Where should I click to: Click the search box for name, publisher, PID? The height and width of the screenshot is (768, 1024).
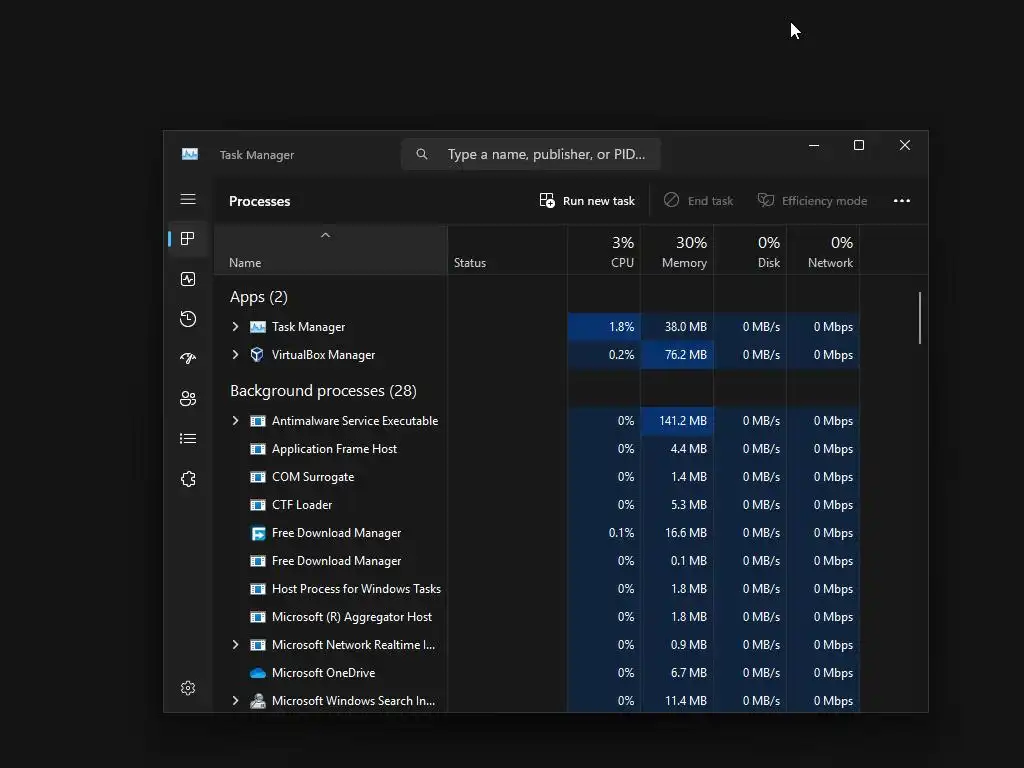tap(531, 154)
